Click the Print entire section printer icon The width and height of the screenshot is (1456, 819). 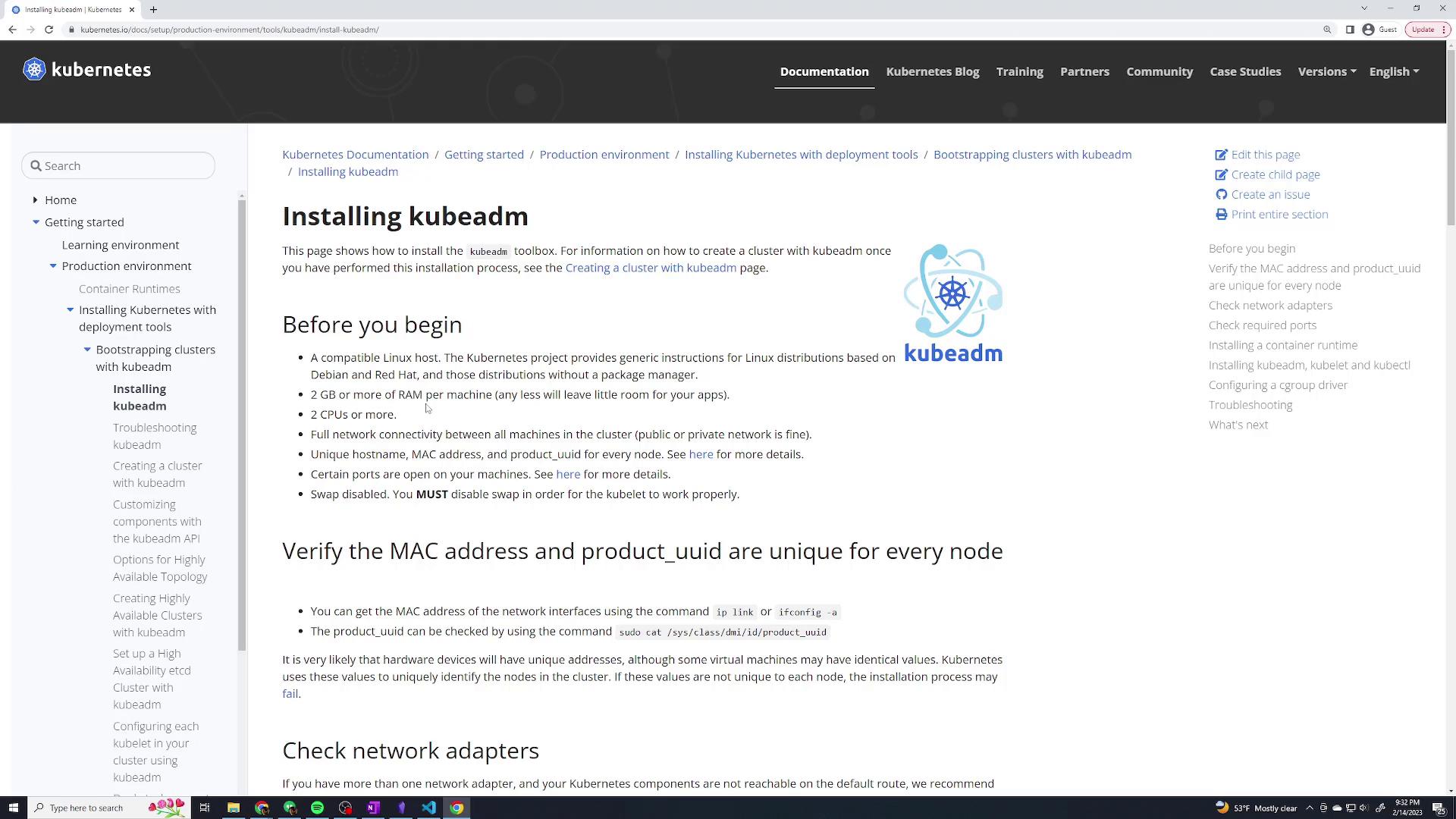pos(1221,215)
